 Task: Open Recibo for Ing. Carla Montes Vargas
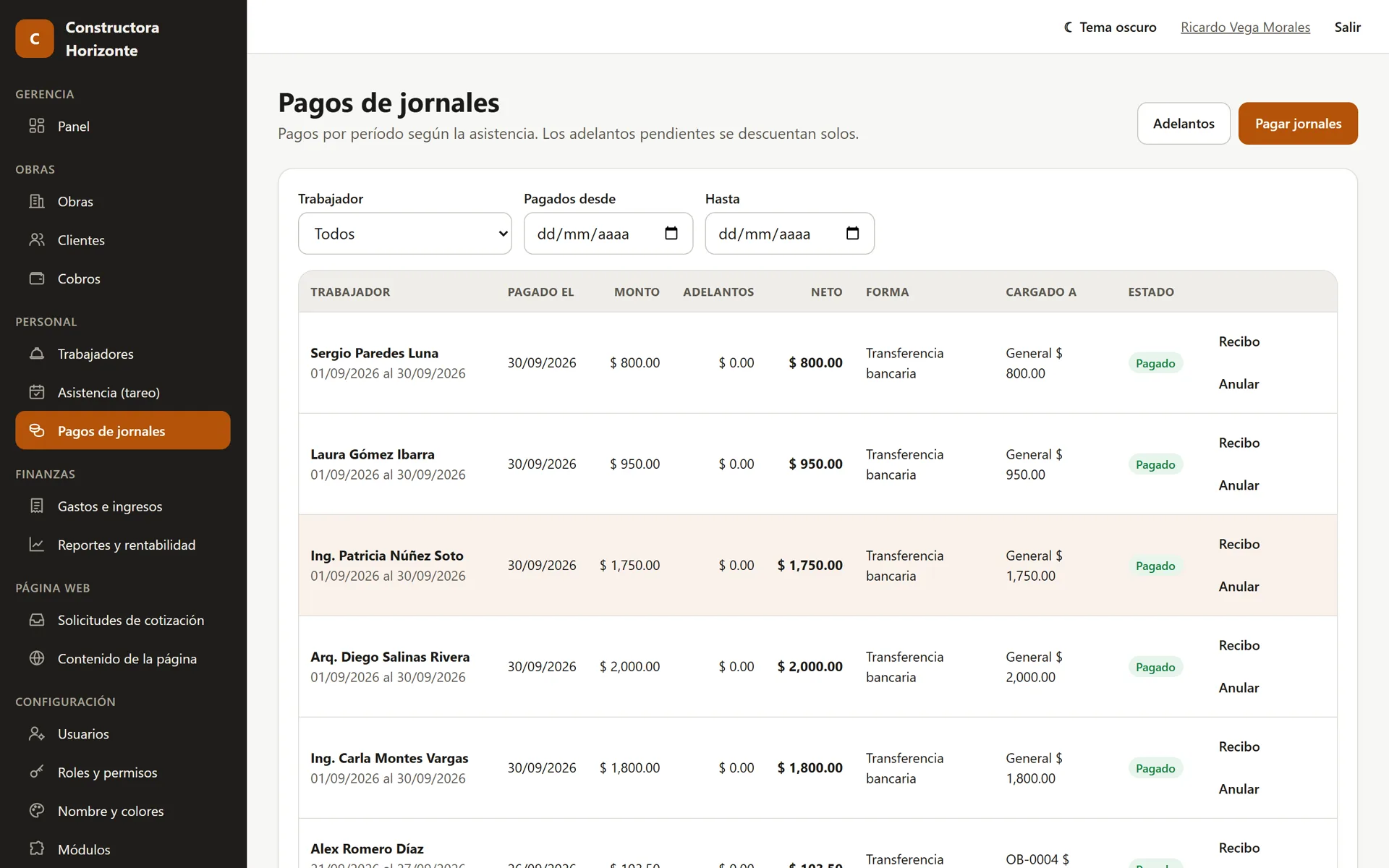[x=1239, y=746]
